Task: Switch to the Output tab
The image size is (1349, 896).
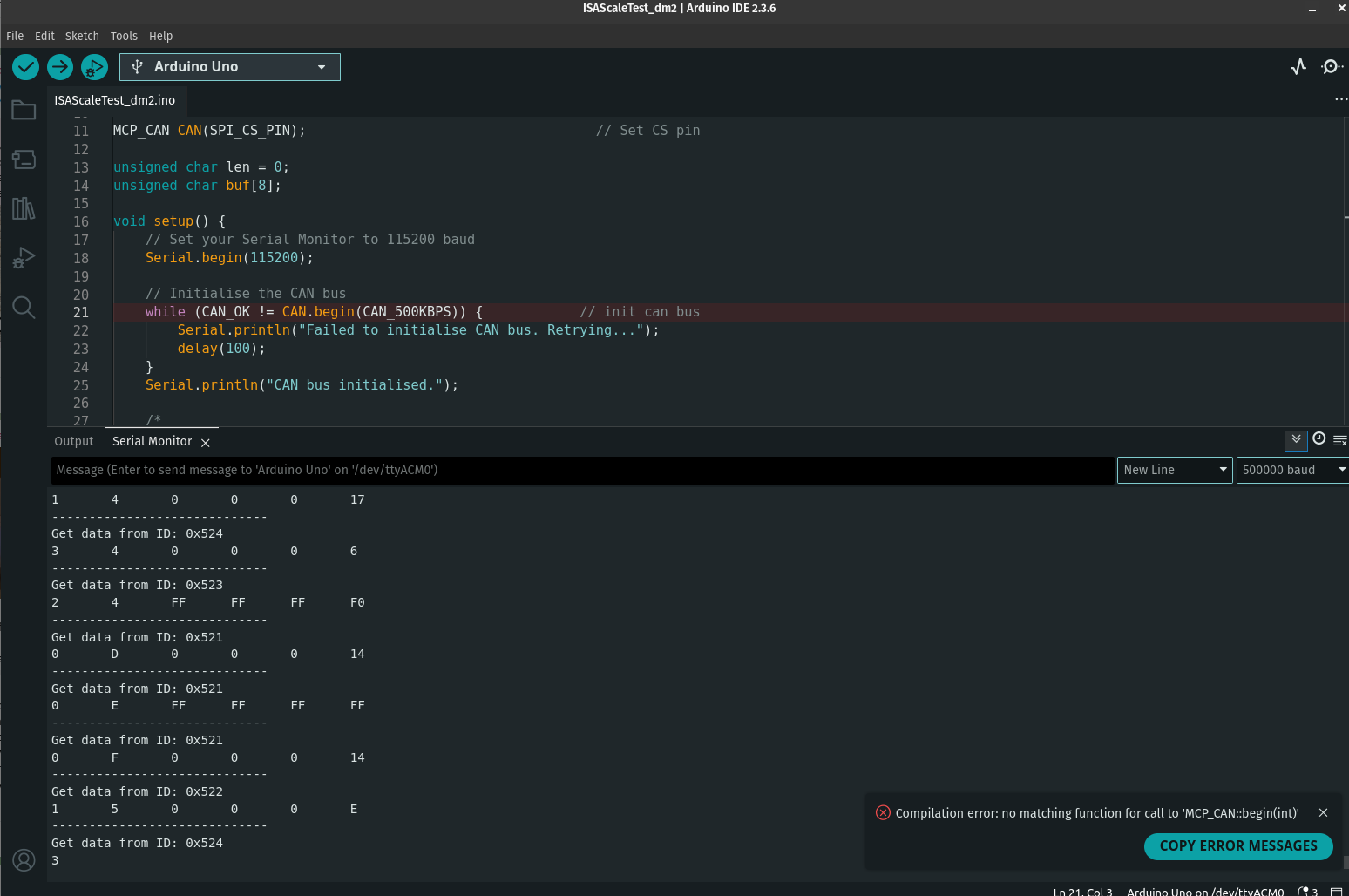Action: [x=74, y=441]
